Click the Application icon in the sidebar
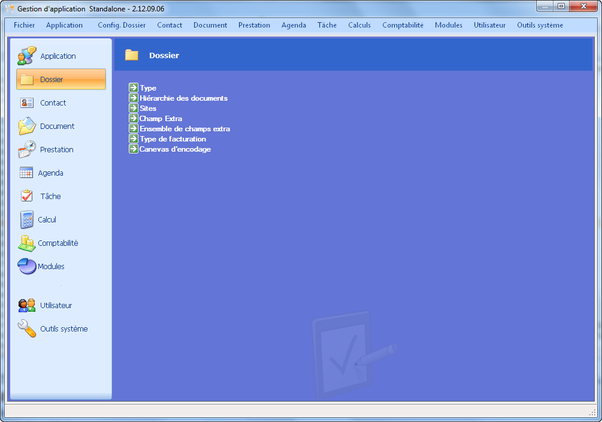The height and width of the screenshot is (422, 602). pyautogui.click(x=27, y=56)
